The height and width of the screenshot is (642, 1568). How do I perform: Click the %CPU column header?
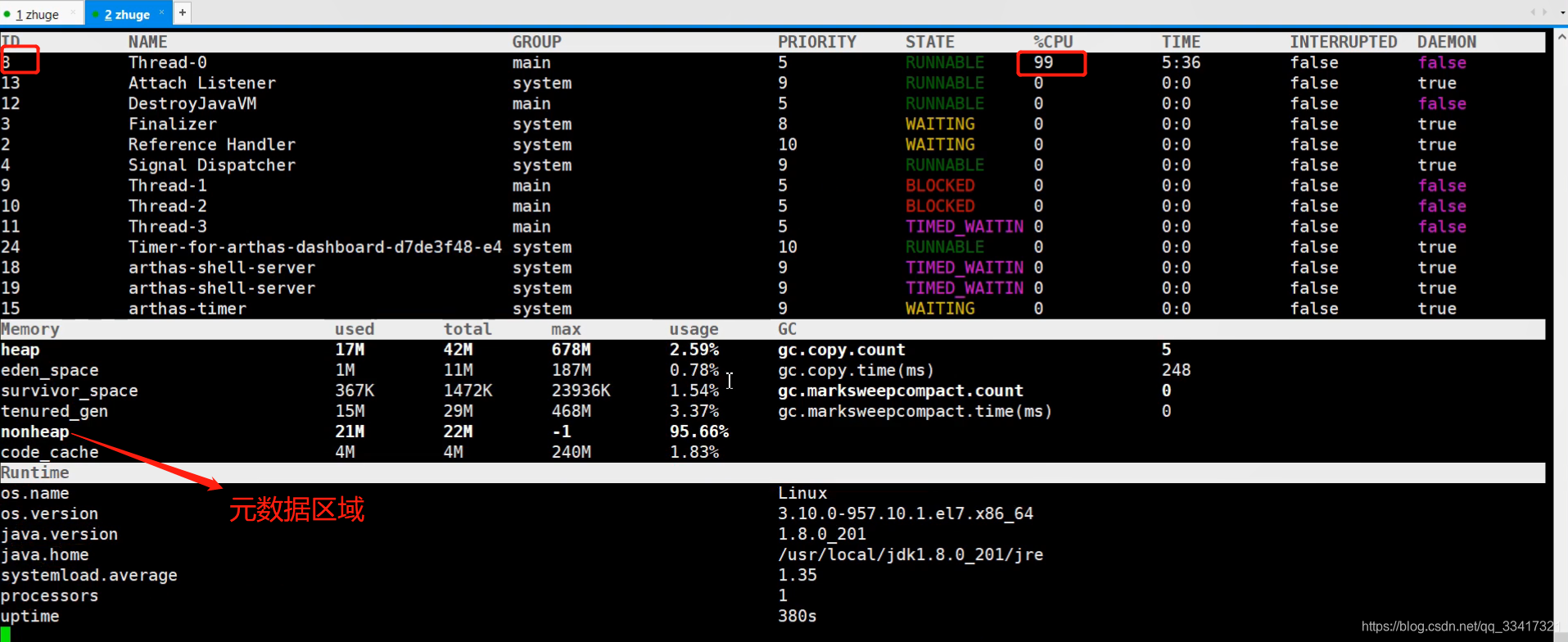click(x=1052, y=42)
